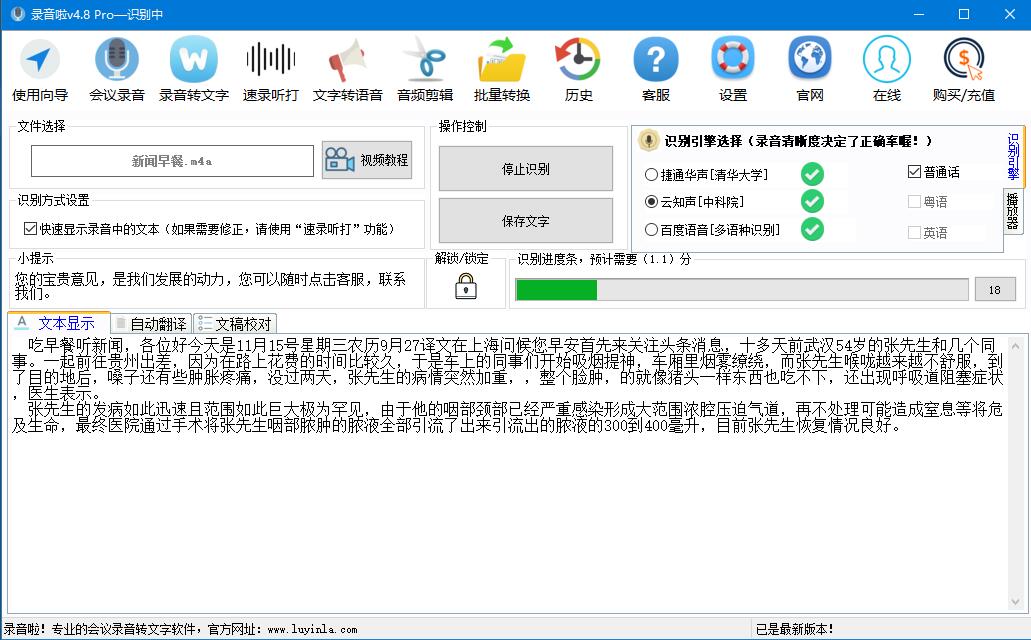The image size is (1031, 640).
Task: Open 购买/充值 dollar icon
Action: tap(964, 59)
